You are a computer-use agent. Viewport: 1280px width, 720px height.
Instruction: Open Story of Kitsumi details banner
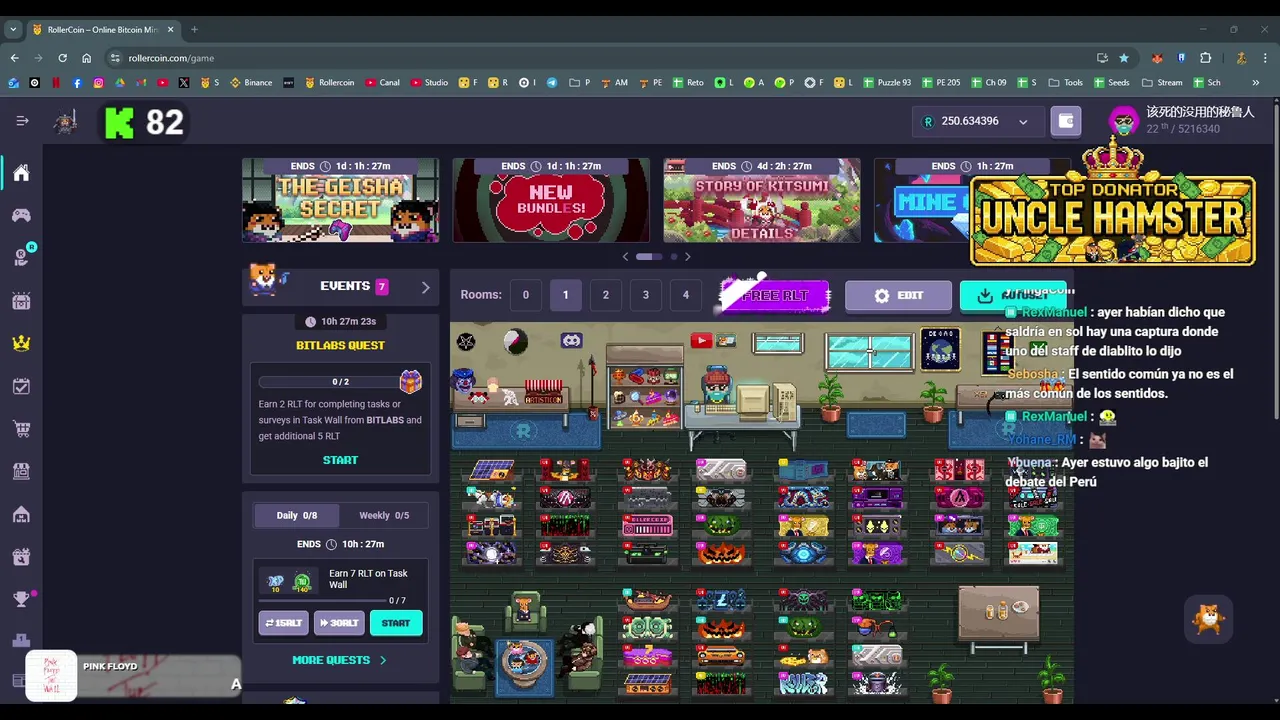762,200
